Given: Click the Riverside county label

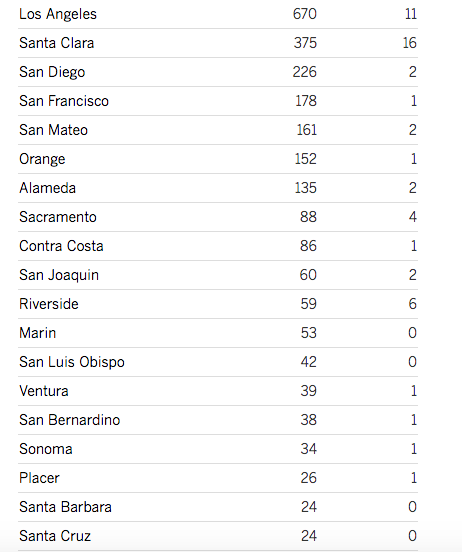Looking at the screenshot, I should click(x=49, y=304).
